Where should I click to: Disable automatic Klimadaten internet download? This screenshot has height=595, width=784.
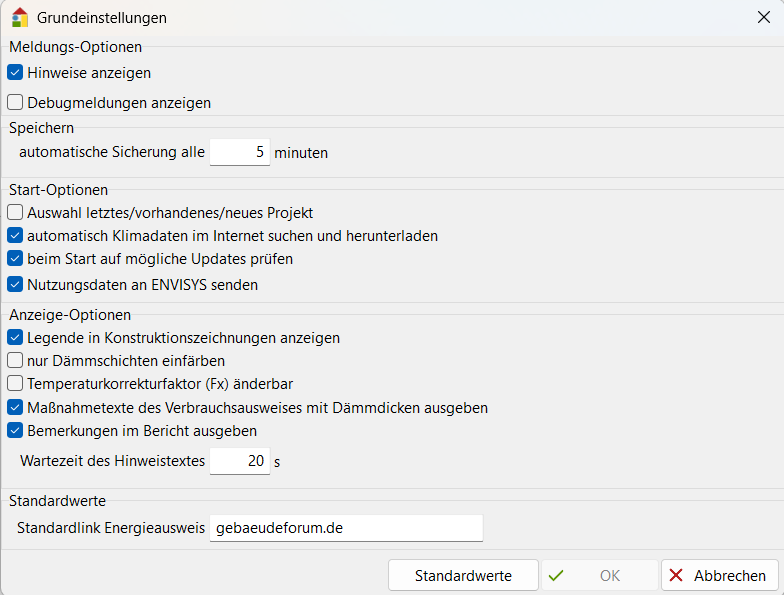coord(15,236)
